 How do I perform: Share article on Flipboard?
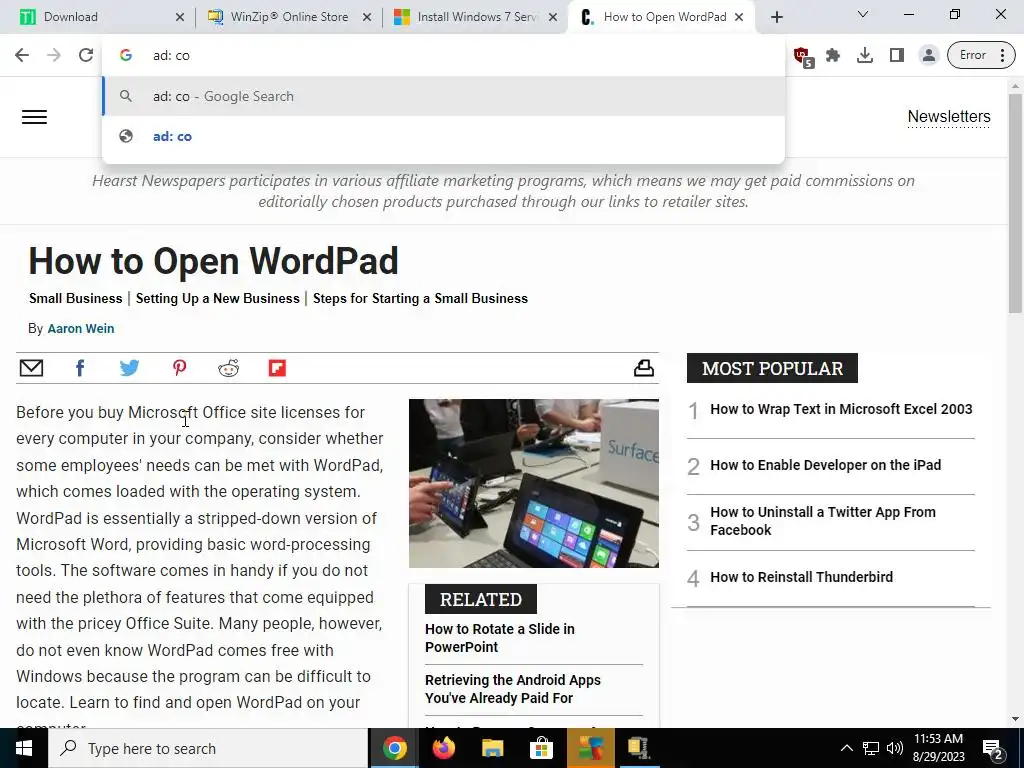(x=278, y=368)
